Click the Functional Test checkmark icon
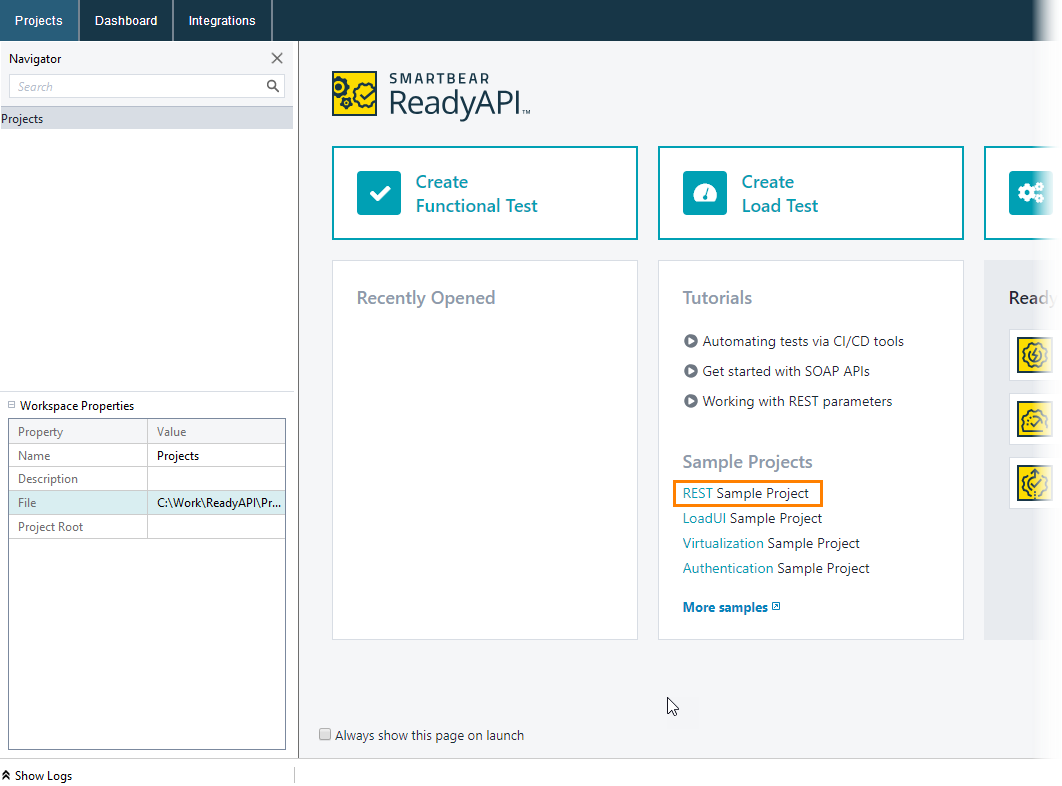Image resolution: width=1062 pixels, height=786 pixels. (379, 193)
